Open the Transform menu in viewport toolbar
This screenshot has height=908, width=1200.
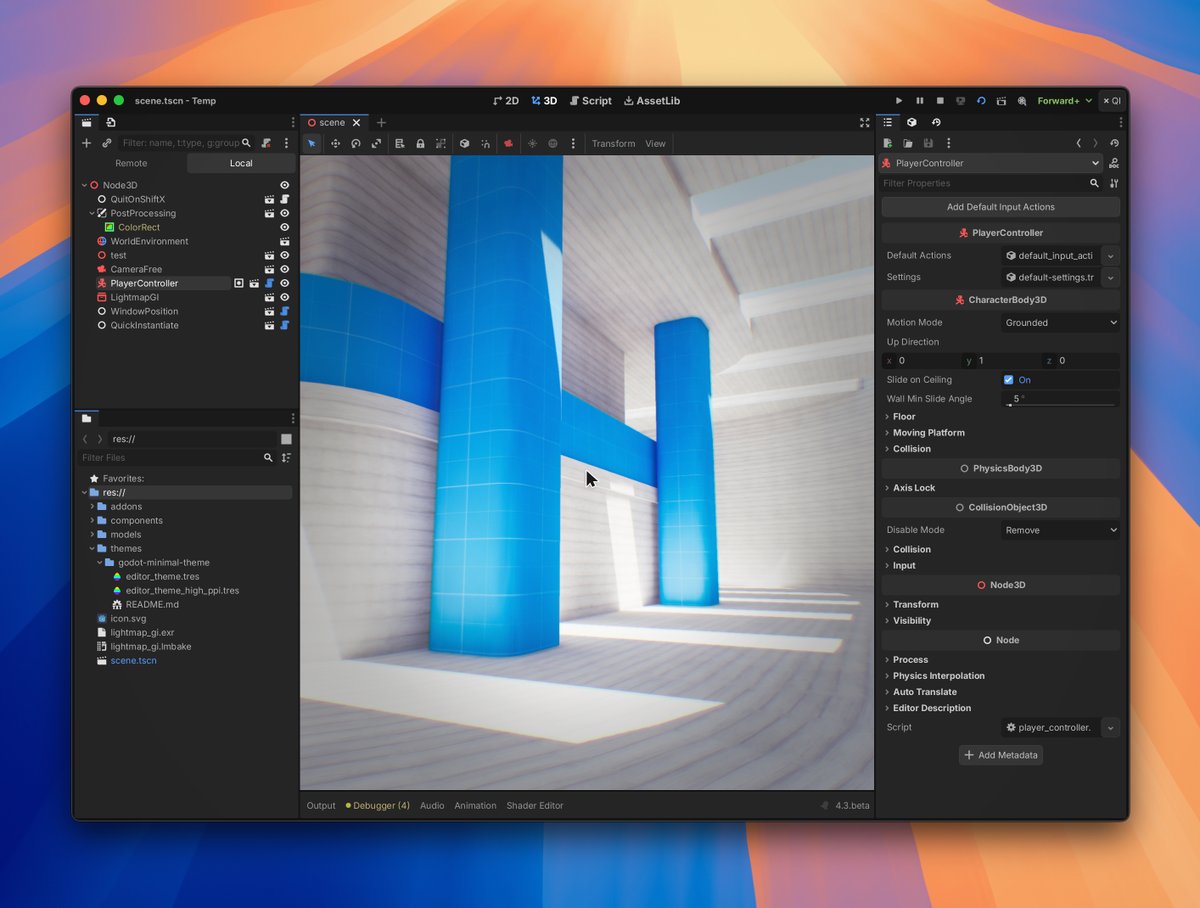click(613, 144)
